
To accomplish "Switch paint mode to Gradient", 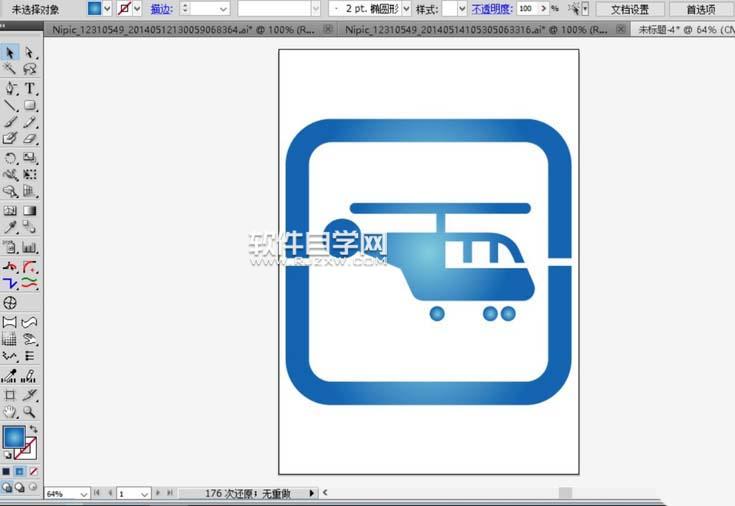I will (20, 471).
